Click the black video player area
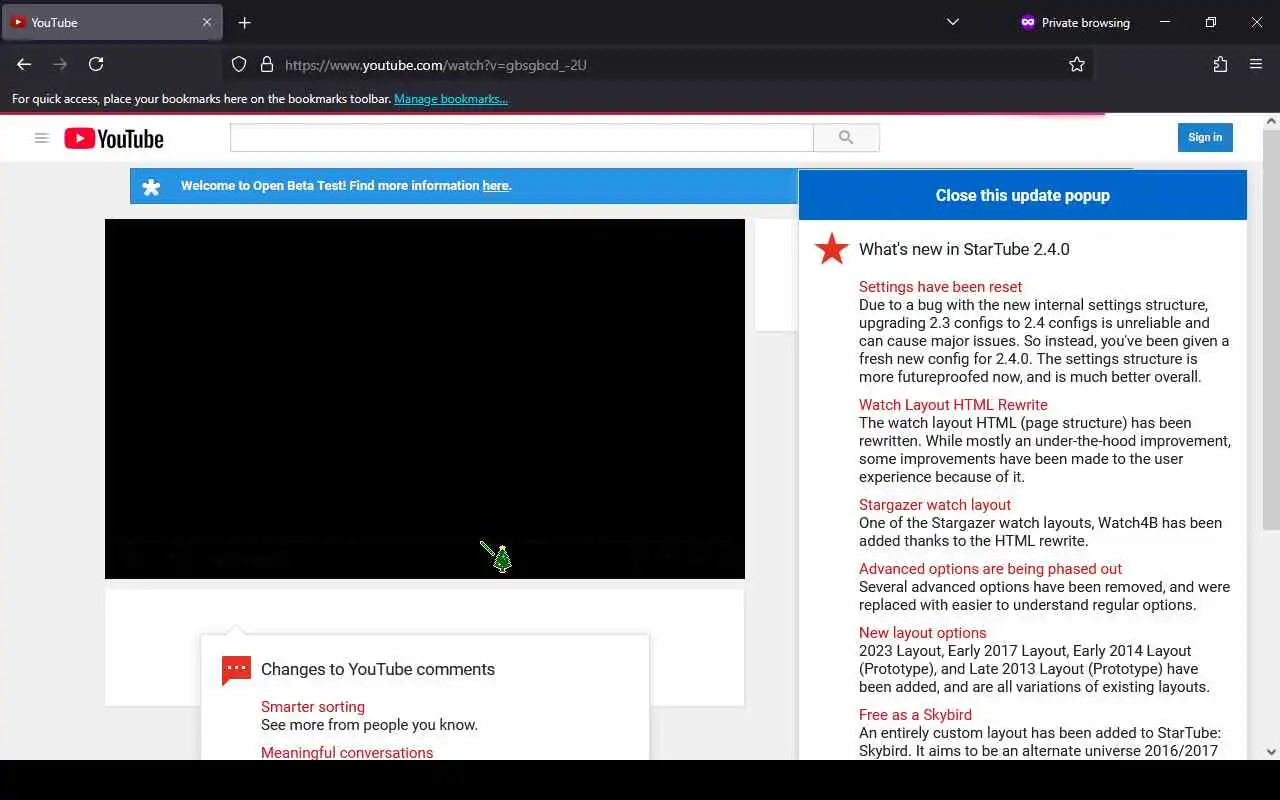This screenshot has height=800, width=1280. tap(425, 399)
